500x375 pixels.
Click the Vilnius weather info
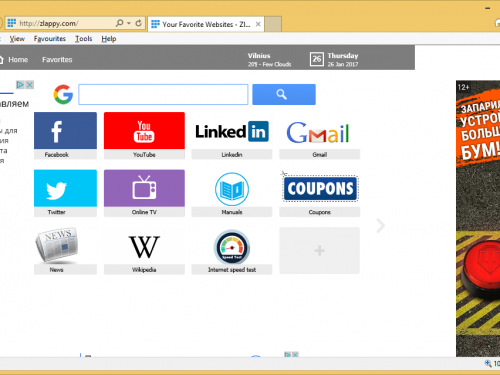tap(269, 60)
